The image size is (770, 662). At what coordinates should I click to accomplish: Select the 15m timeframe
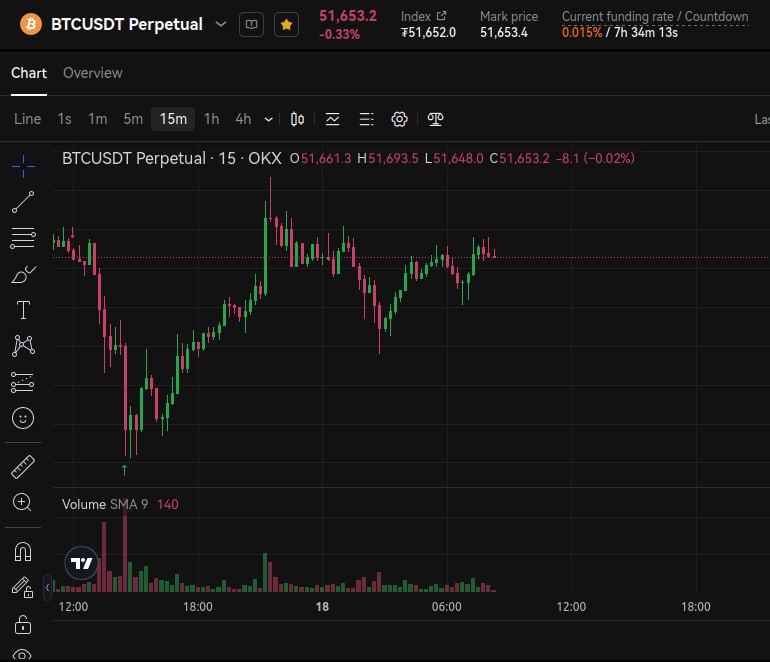coord(173,119)
